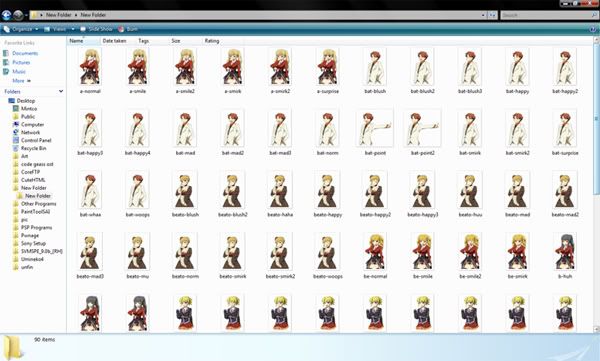
Task: Sort by the Date taken column
Action: pyautogui.click(x=114, y=41)
